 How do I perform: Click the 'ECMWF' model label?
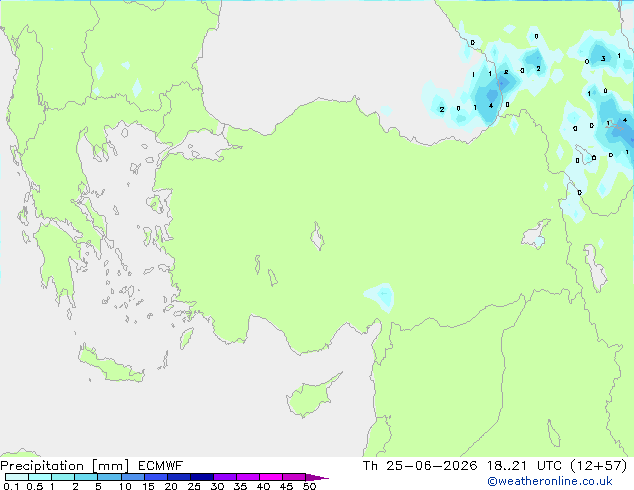161,466
